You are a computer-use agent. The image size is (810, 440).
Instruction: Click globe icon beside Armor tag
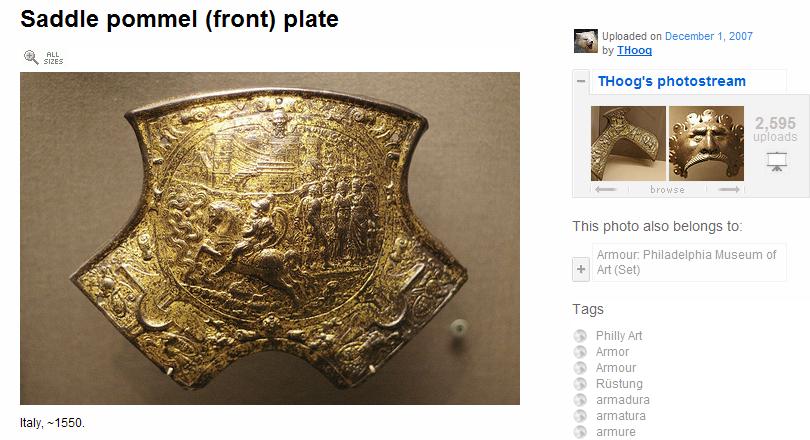coord(580,352)
